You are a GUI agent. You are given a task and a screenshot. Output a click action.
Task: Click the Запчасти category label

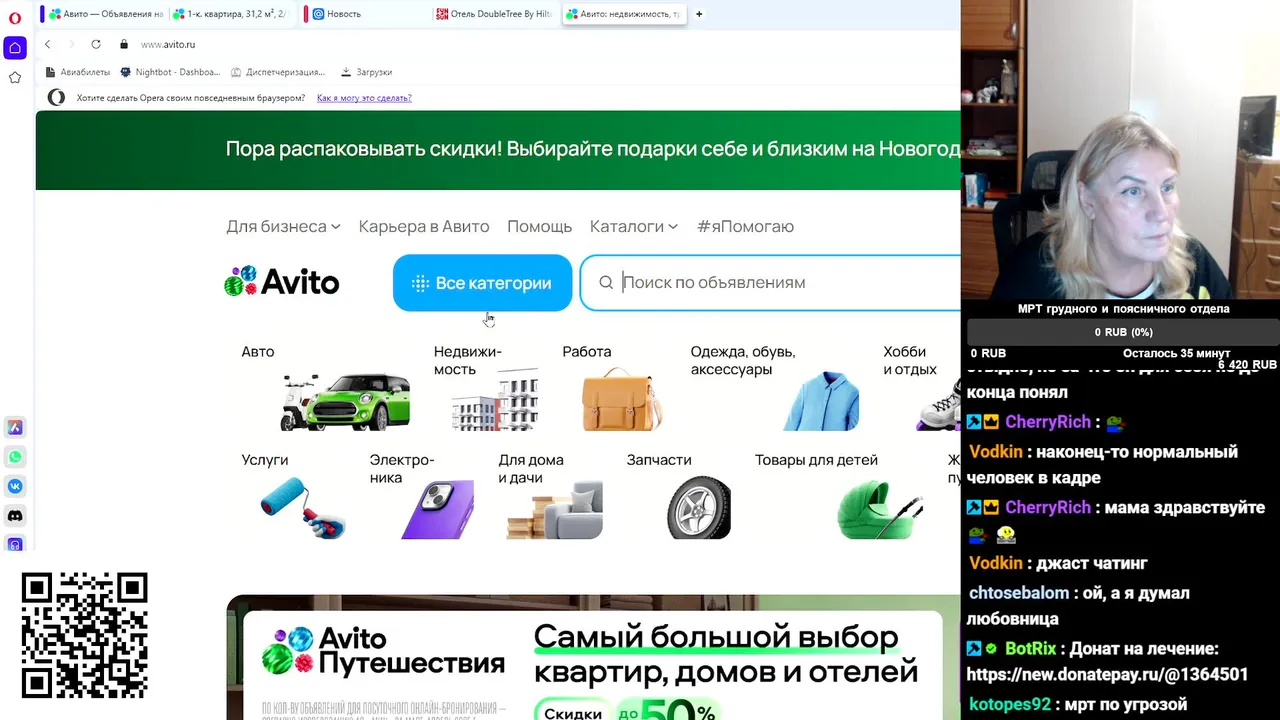click(659, 460)
